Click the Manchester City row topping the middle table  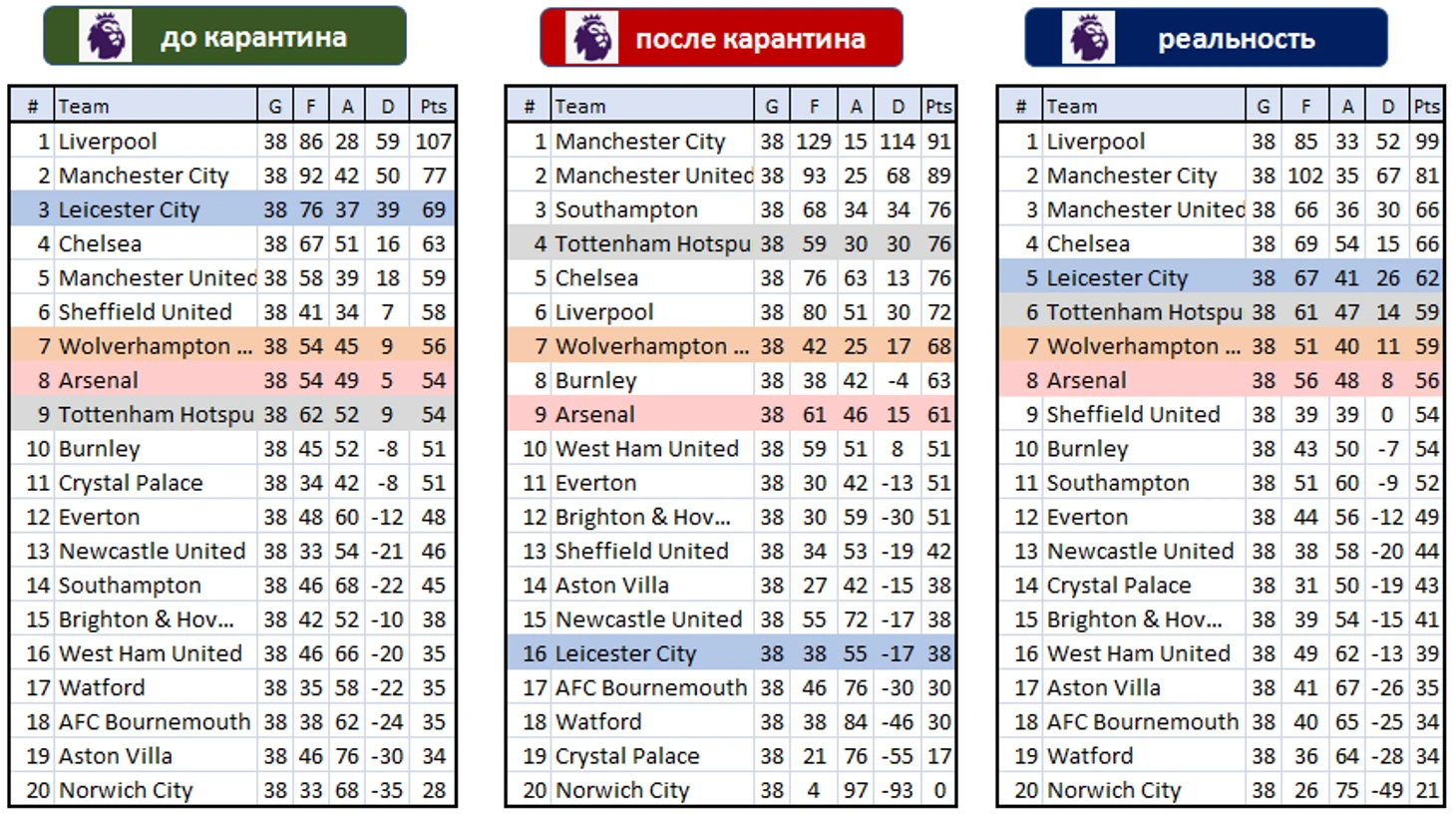click(x=730, y=142)
